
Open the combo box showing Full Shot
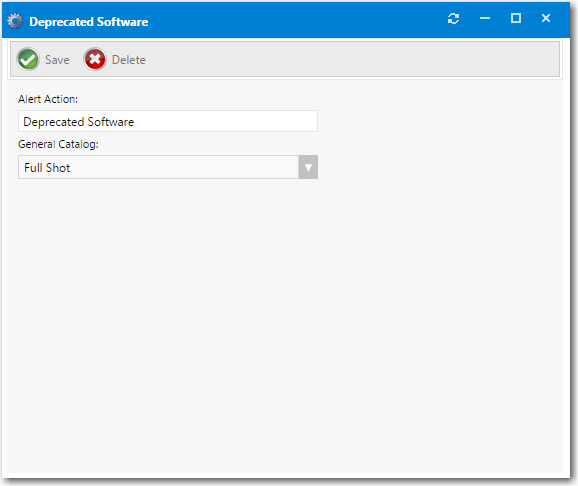pyautogui.click(x=168, y=167)
